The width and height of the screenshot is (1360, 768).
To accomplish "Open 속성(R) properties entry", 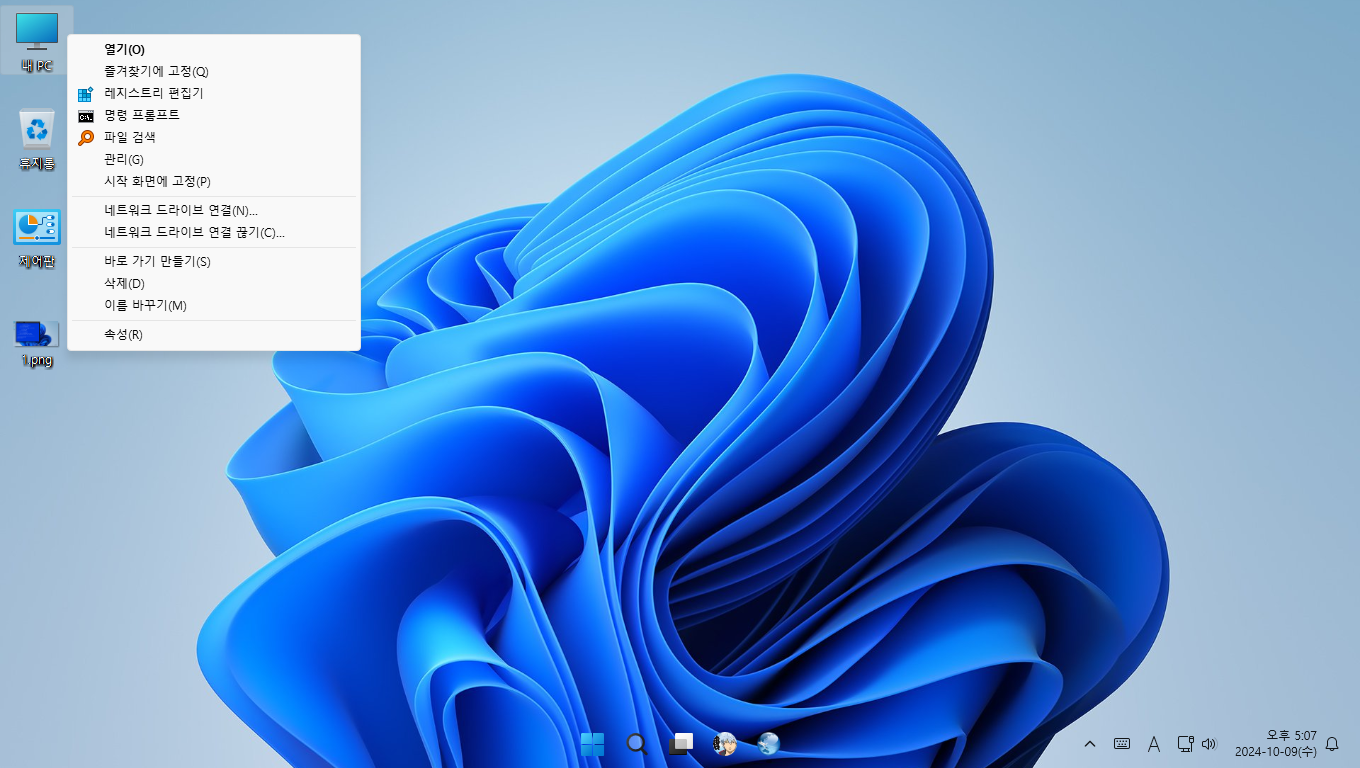I will point(214,334).
